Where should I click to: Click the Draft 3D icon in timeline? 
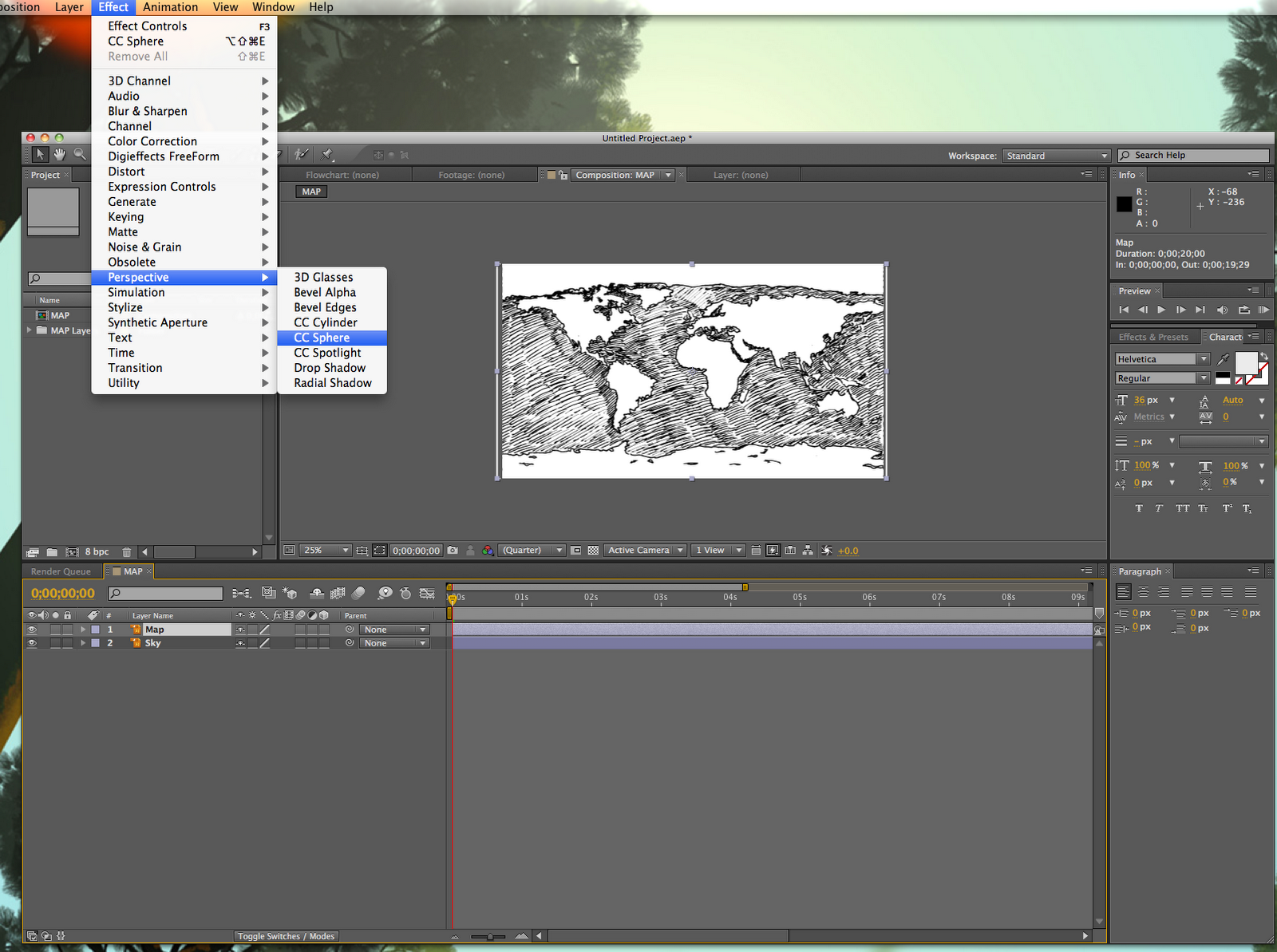click(290, 593)
